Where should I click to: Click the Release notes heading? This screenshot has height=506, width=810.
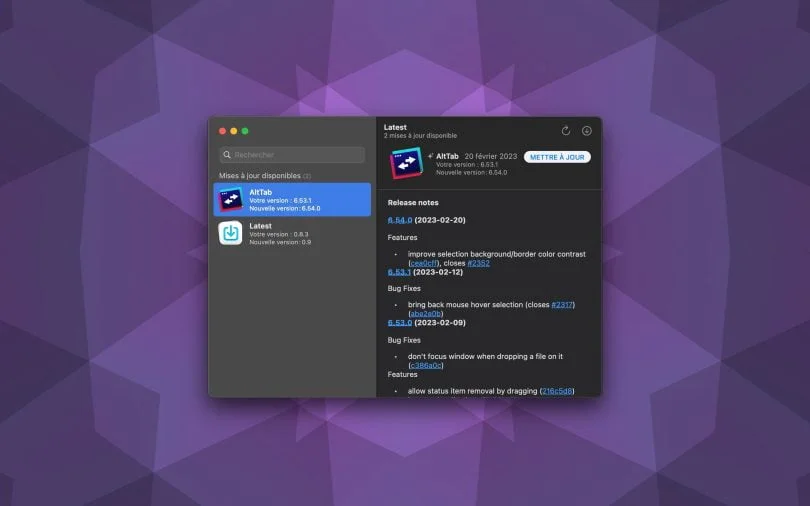(413, 202)
